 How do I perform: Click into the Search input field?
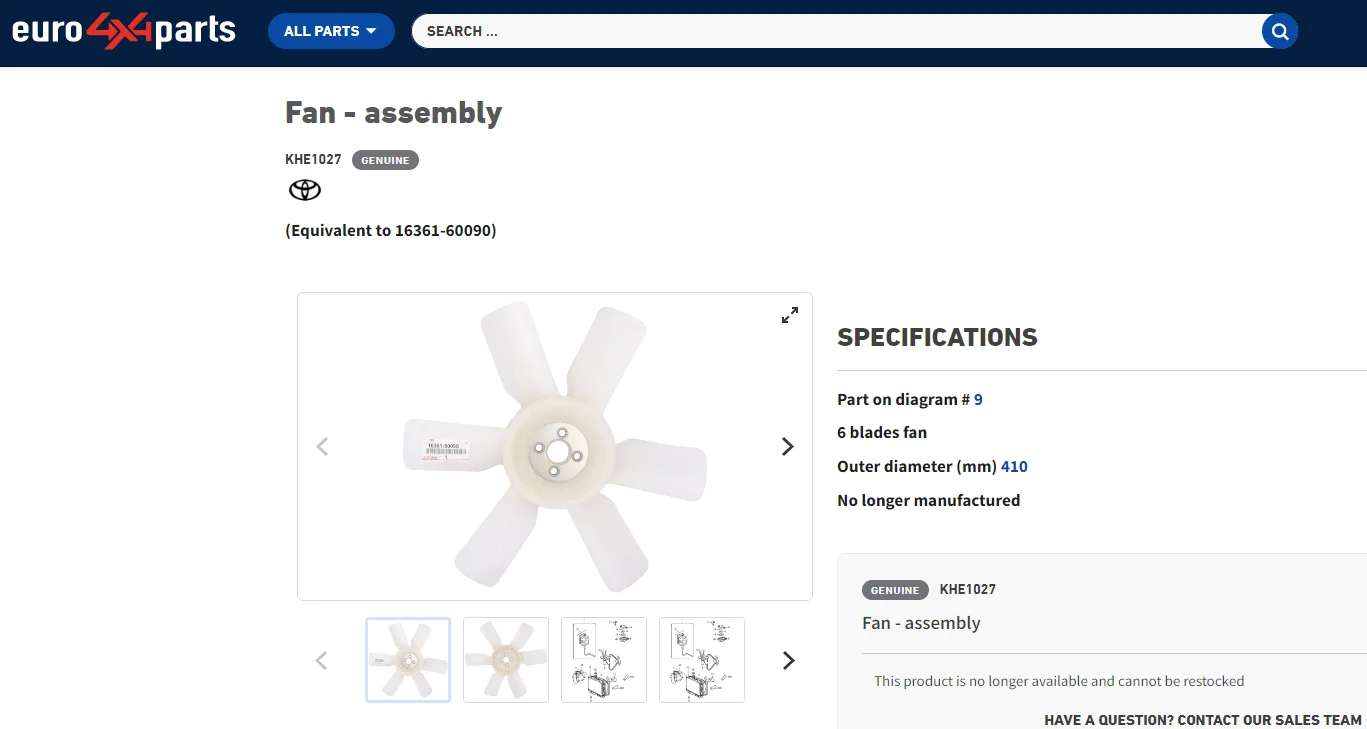click(837, 31)
